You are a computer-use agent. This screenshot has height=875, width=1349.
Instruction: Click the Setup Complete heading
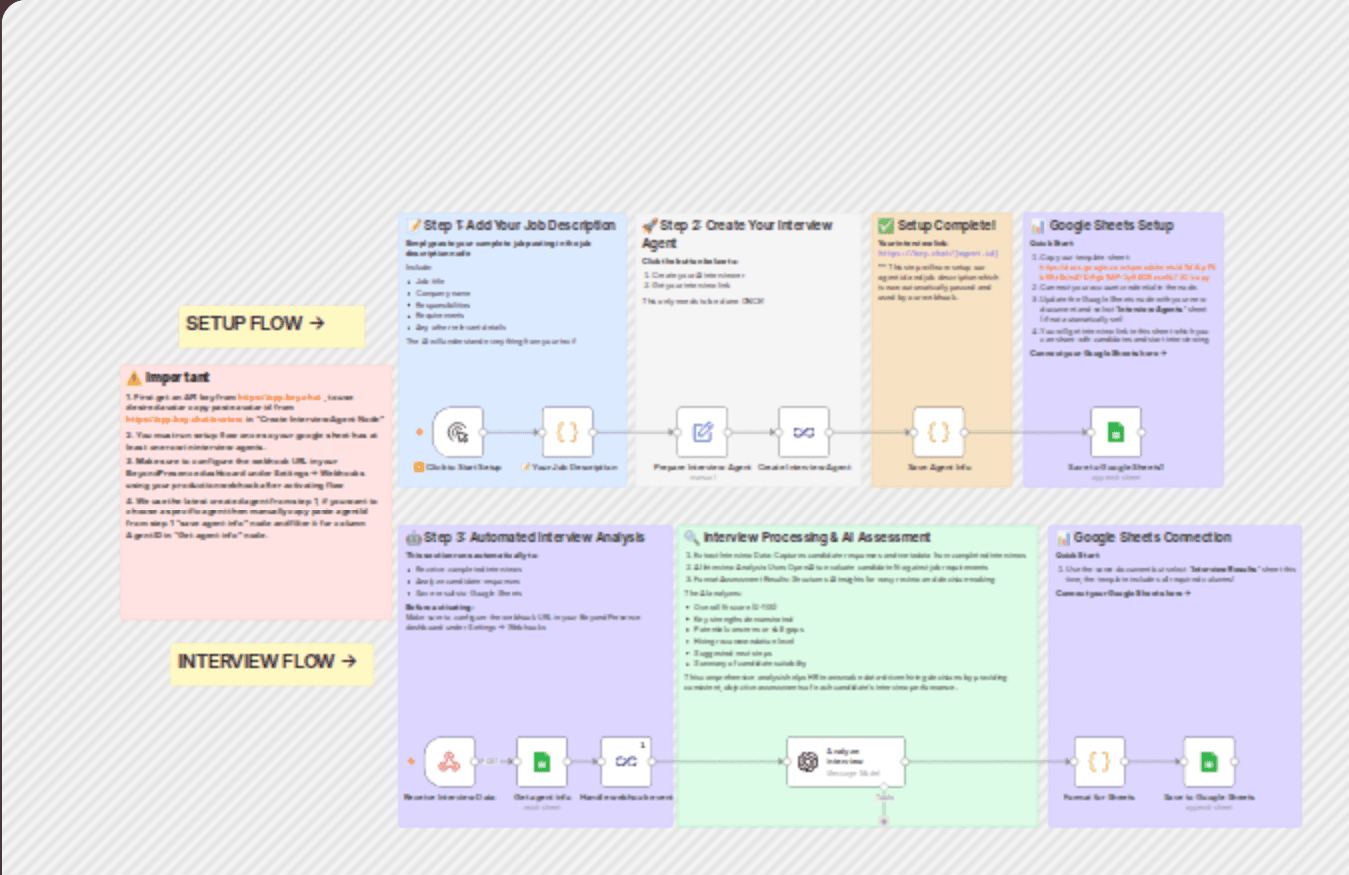(937, 225)
